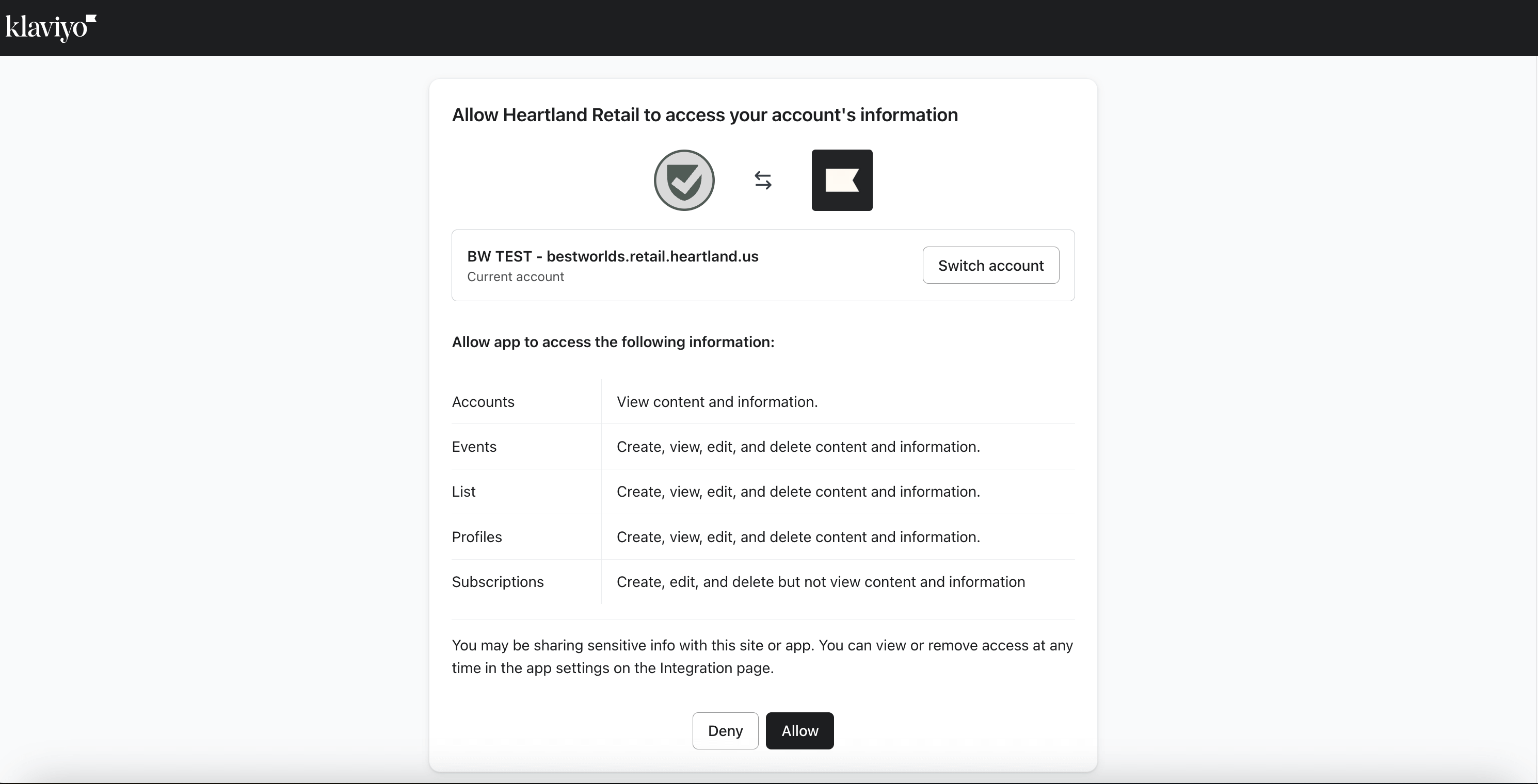Select the account name BW TEST - bestworlds.retail.heartland.us
1538x784 pixels.
click(613, 256)
